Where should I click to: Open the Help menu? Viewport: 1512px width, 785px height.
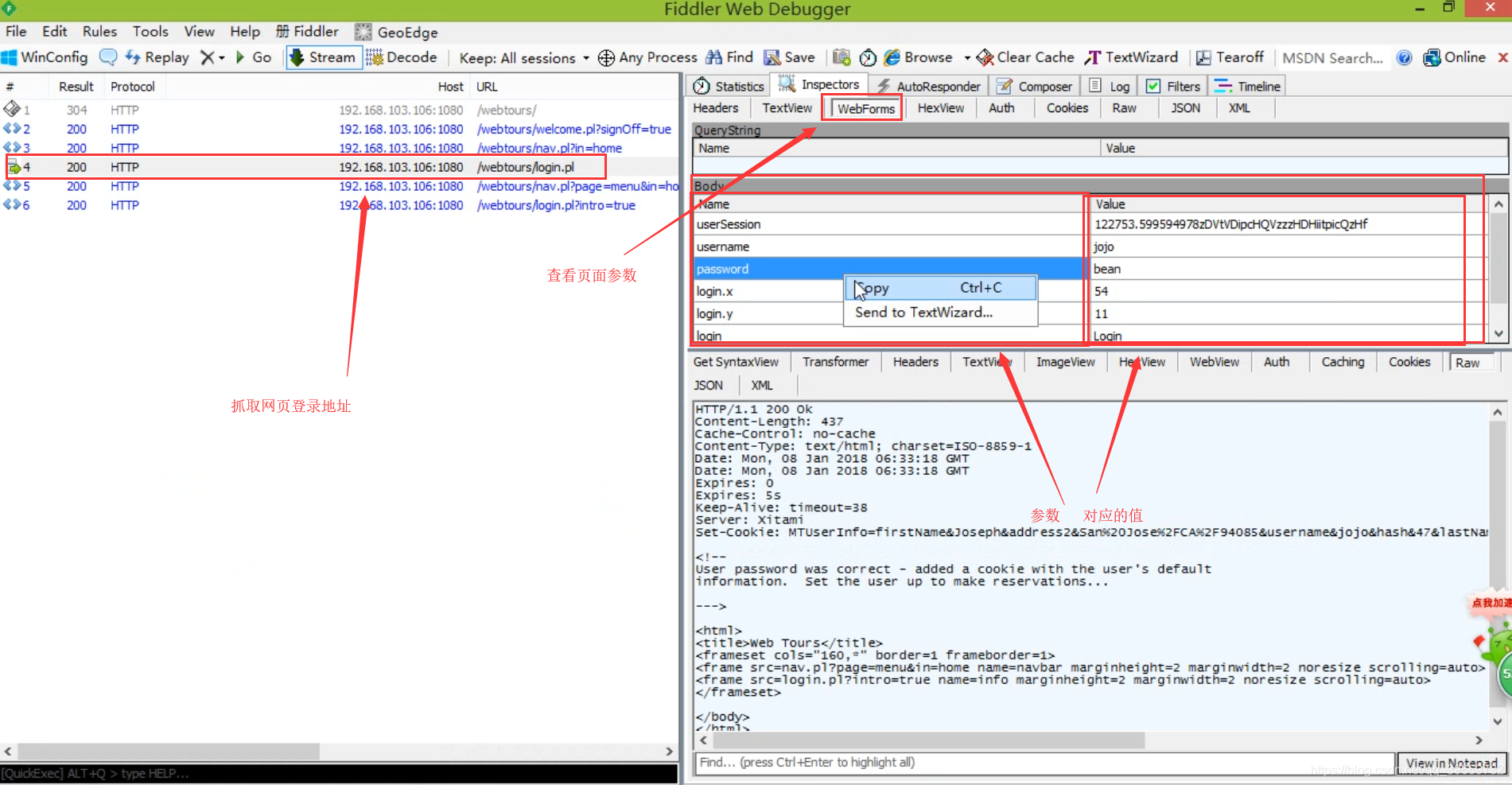[x=245, y=31]
